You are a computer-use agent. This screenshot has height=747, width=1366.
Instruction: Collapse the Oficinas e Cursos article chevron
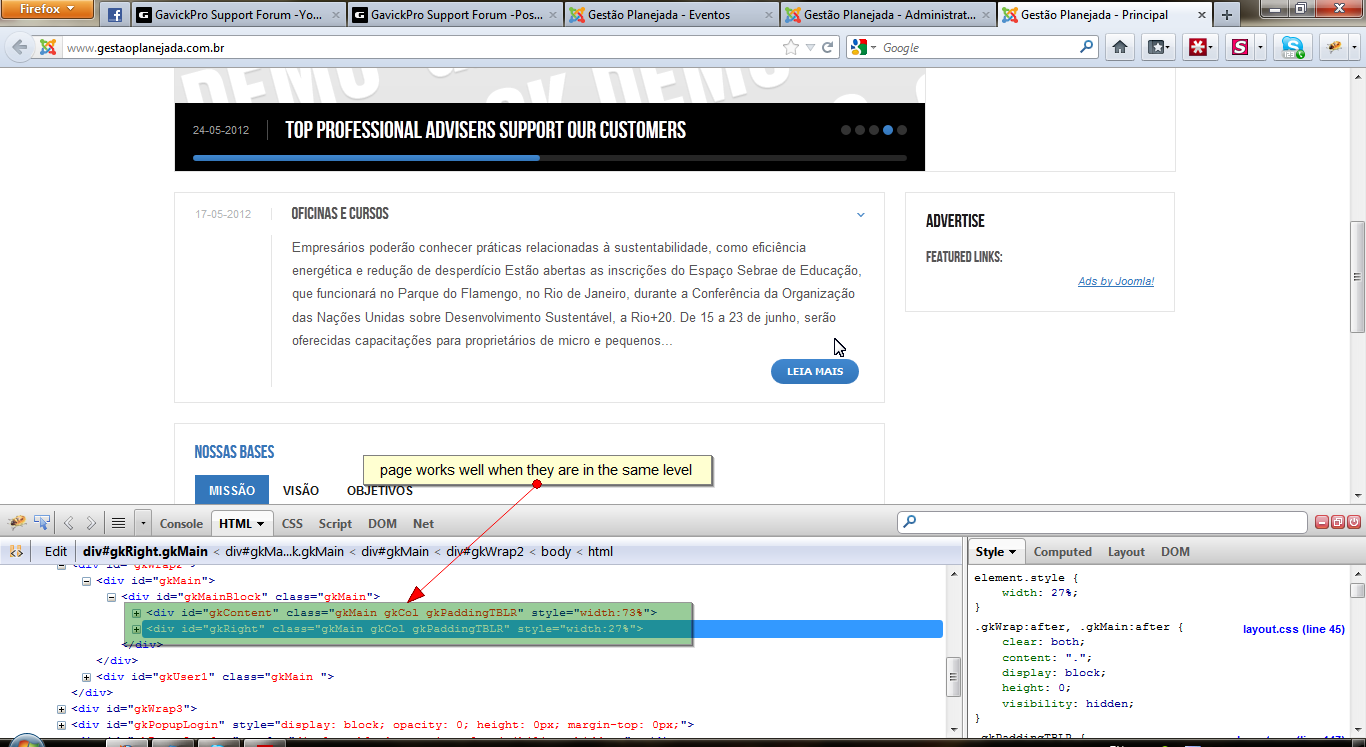point(860,215)
